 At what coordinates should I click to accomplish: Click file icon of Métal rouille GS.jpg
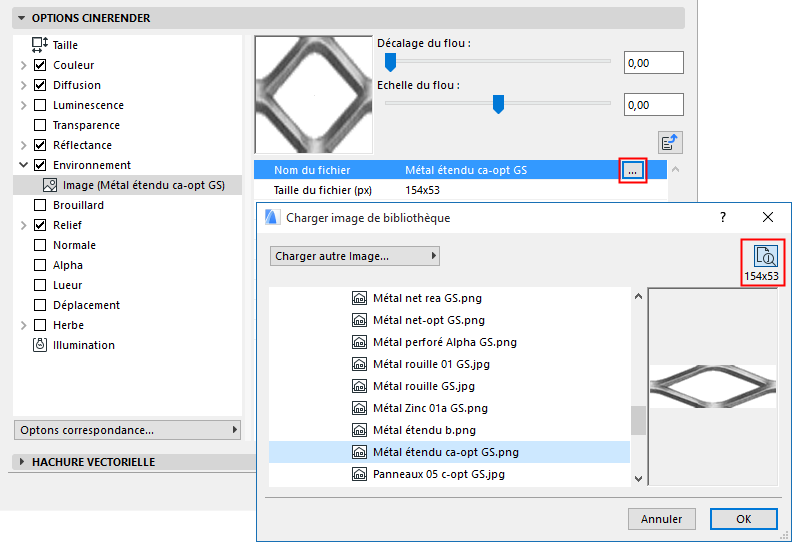[359, 386]
